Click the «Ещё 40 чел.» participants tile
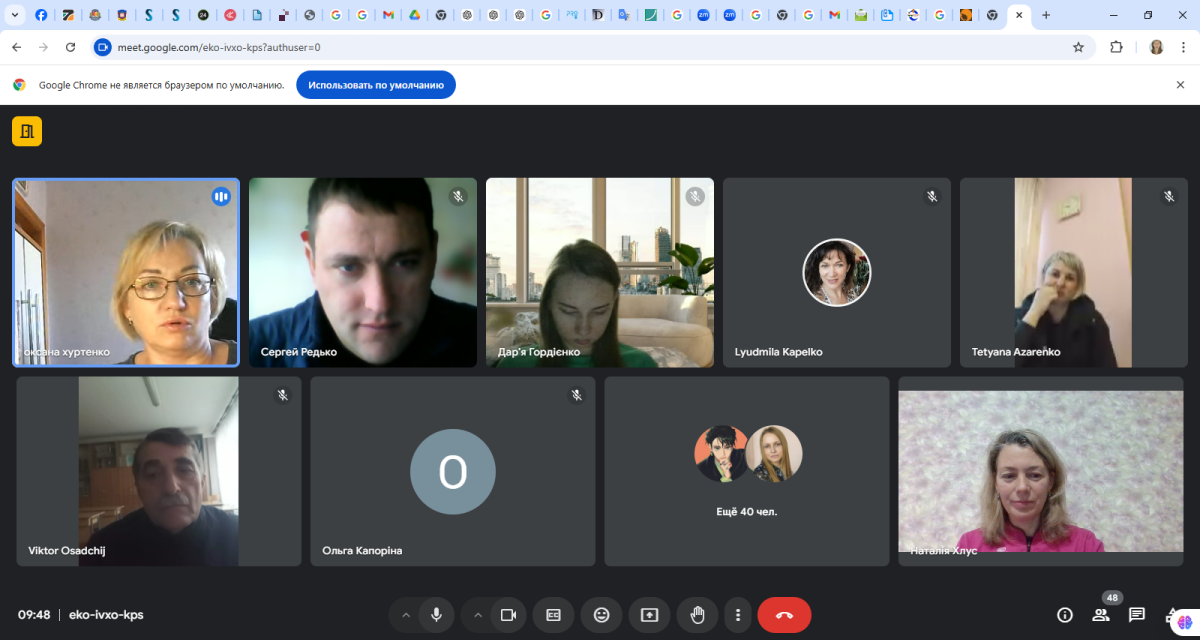1200x640 pixels. 746,471
